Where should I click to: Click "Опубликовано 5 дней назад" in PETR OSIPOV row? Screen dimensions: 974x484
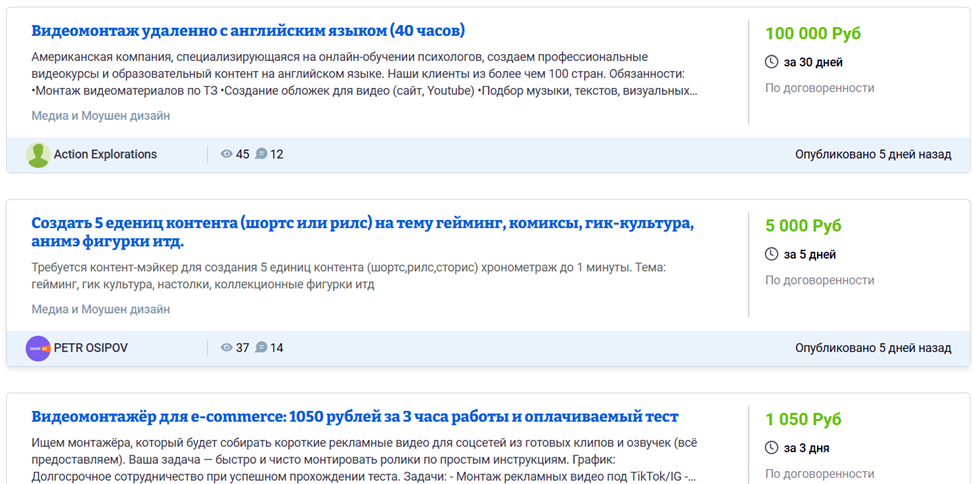pyautogui.click(x=873, y=347)
